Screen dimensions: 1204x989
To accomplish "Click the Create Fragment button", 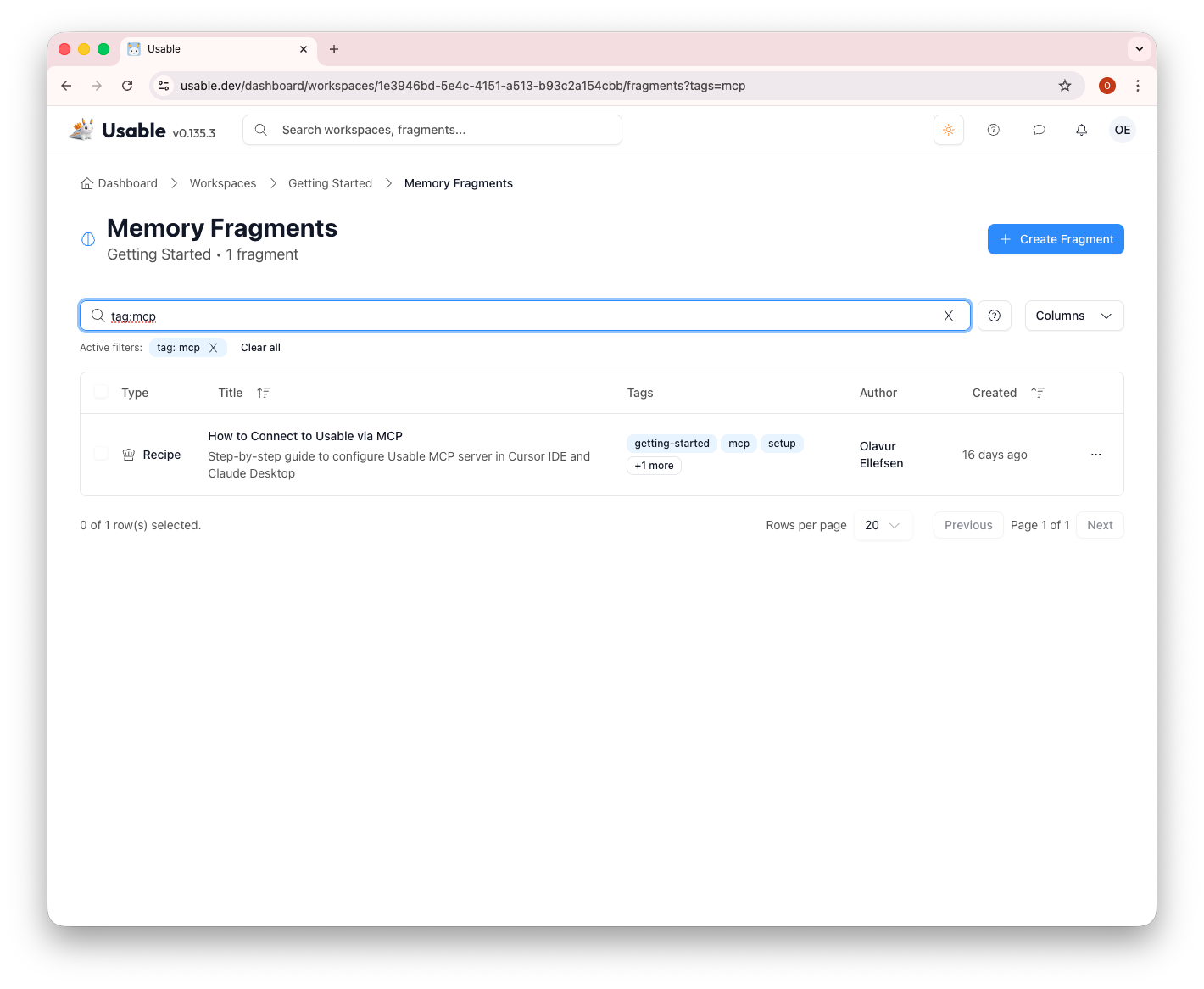I will (1055, 239).
